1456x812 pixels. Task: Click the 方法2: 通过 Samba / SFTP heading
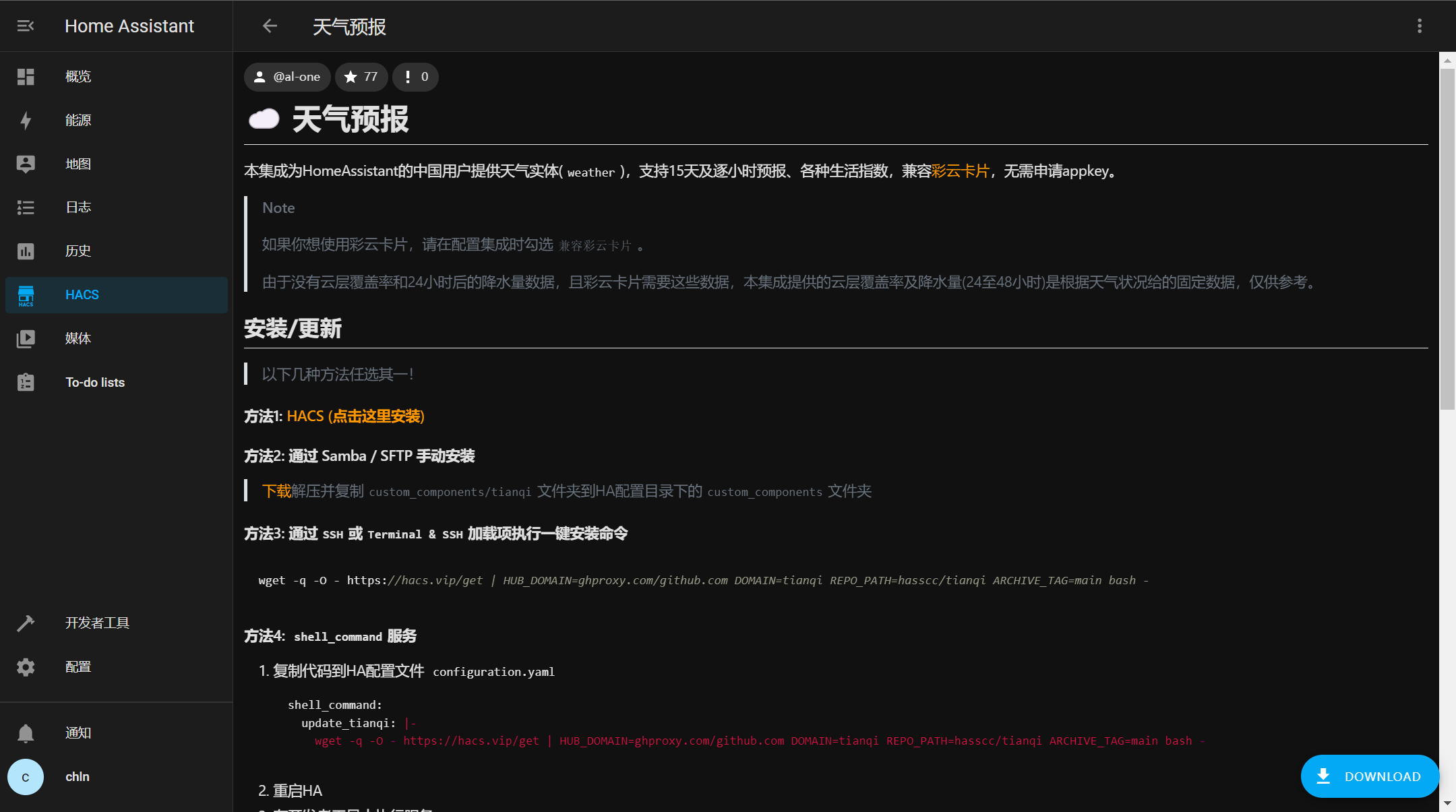pyautogui.click(x=359, y=456)
